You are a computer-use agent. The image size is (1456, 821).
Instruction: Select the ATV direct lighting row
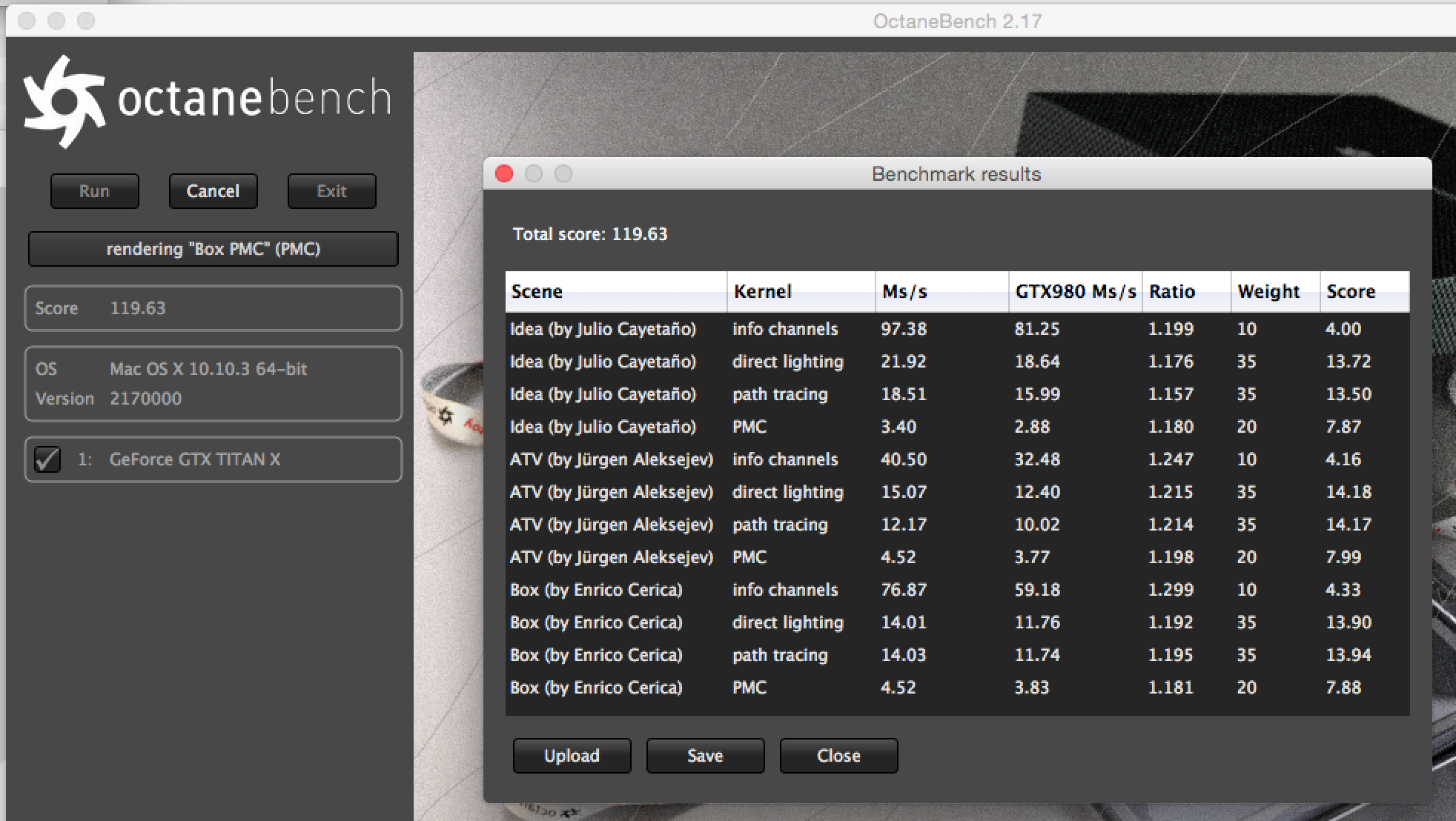(957, 492)
